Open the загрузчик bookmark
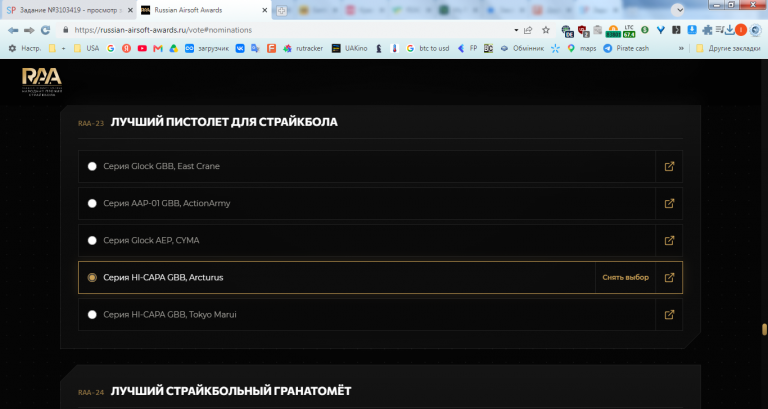768x409 pixels. pos(207,48)
